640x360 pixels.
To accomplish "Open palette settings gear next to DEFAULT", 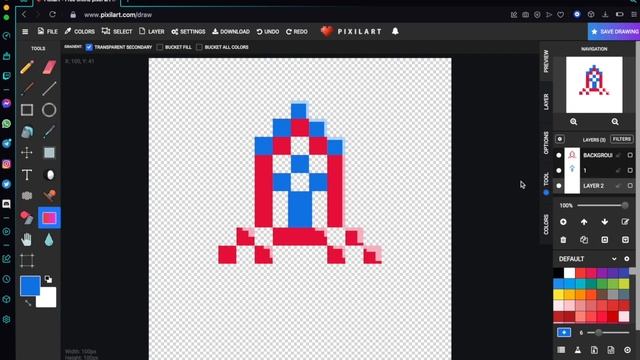I will [x=627, y=259].
